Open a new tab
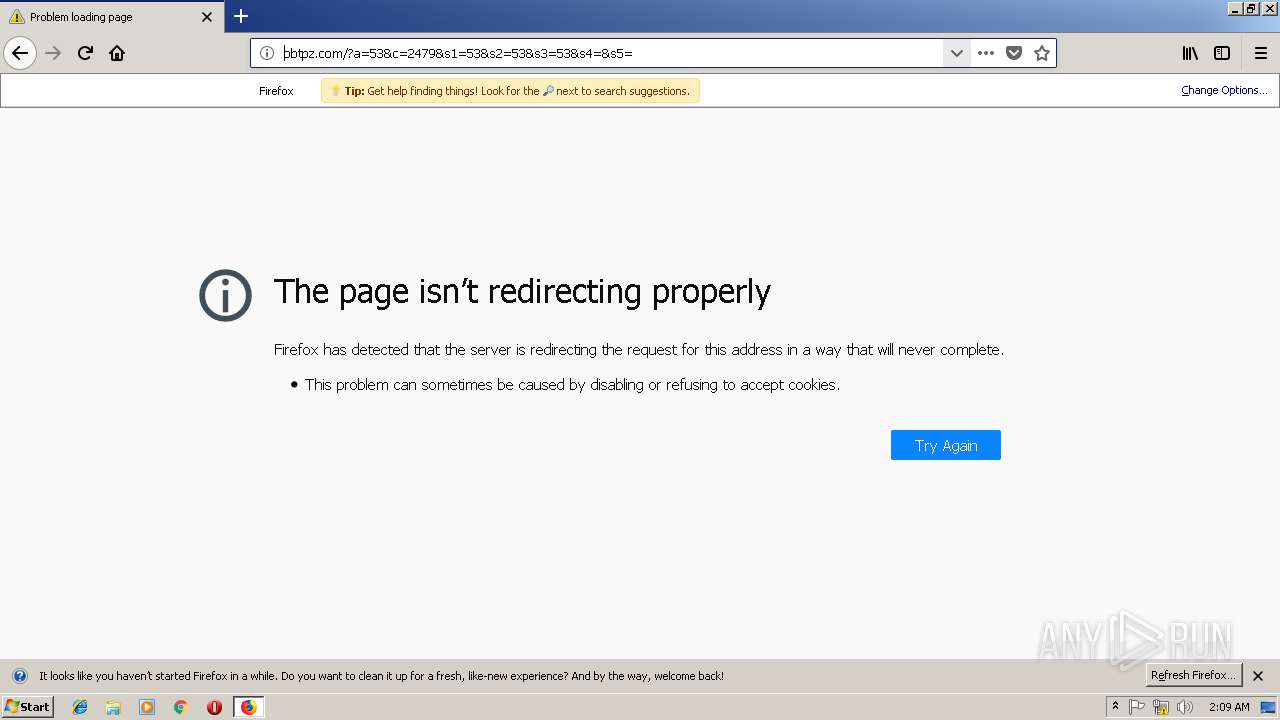 241,16
